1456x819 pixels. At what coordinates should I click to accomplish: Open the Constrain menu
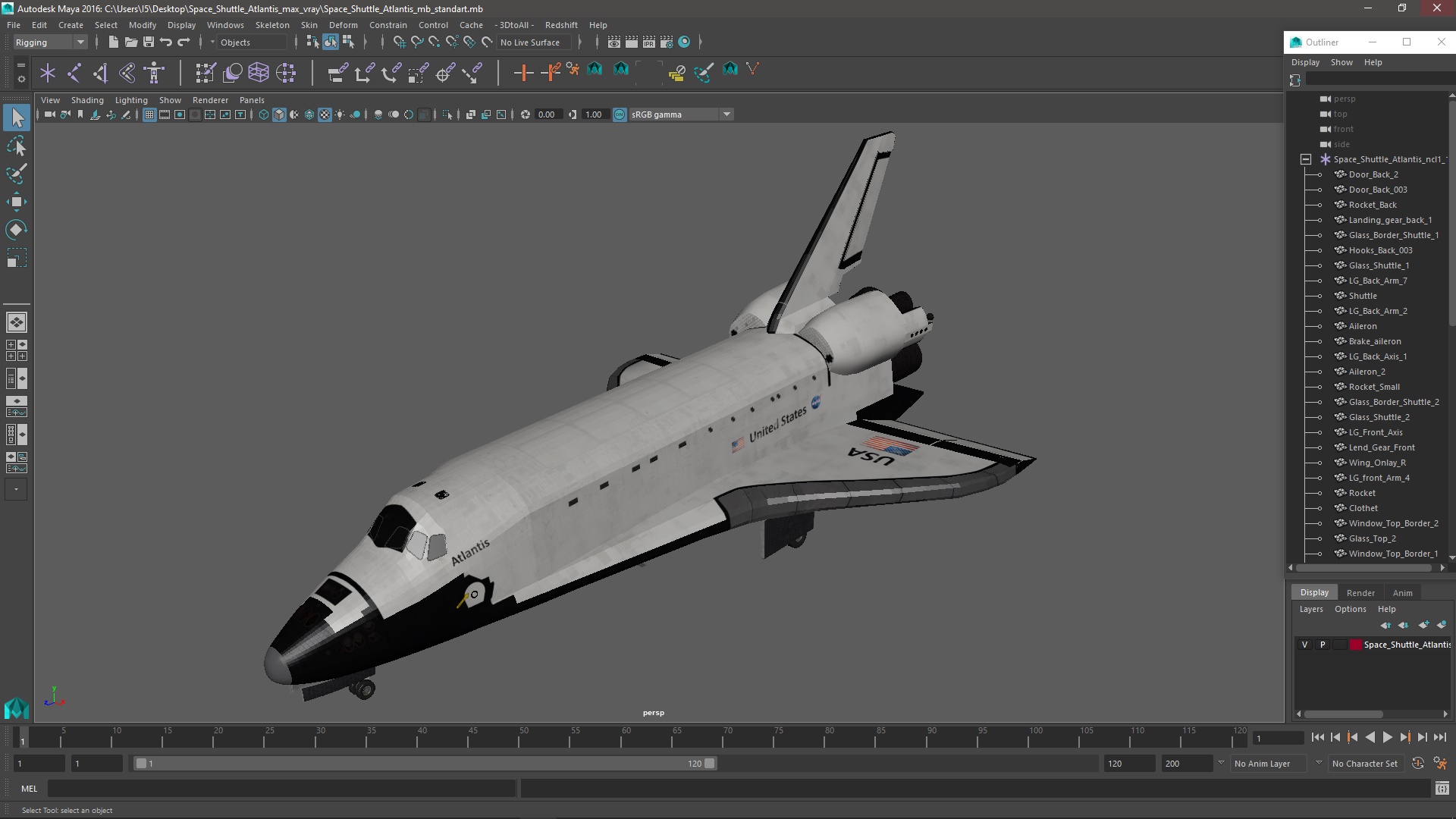click(388, 25)
